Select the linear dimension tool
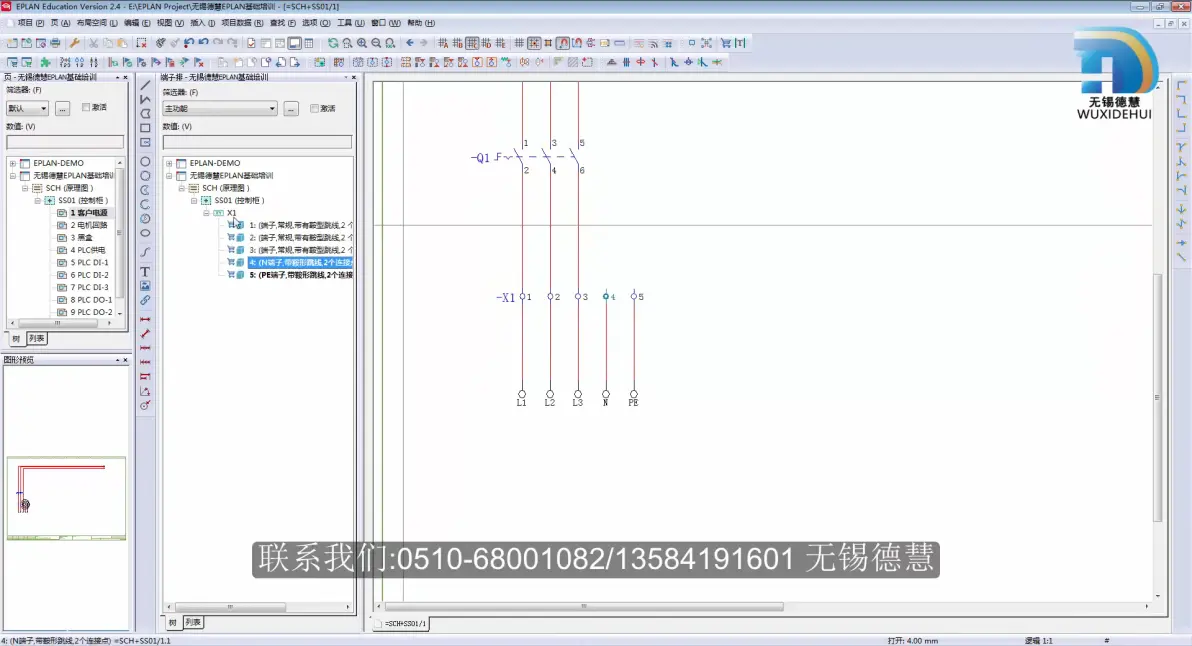The image size is (1192, 646). click(x=145, y=319)
